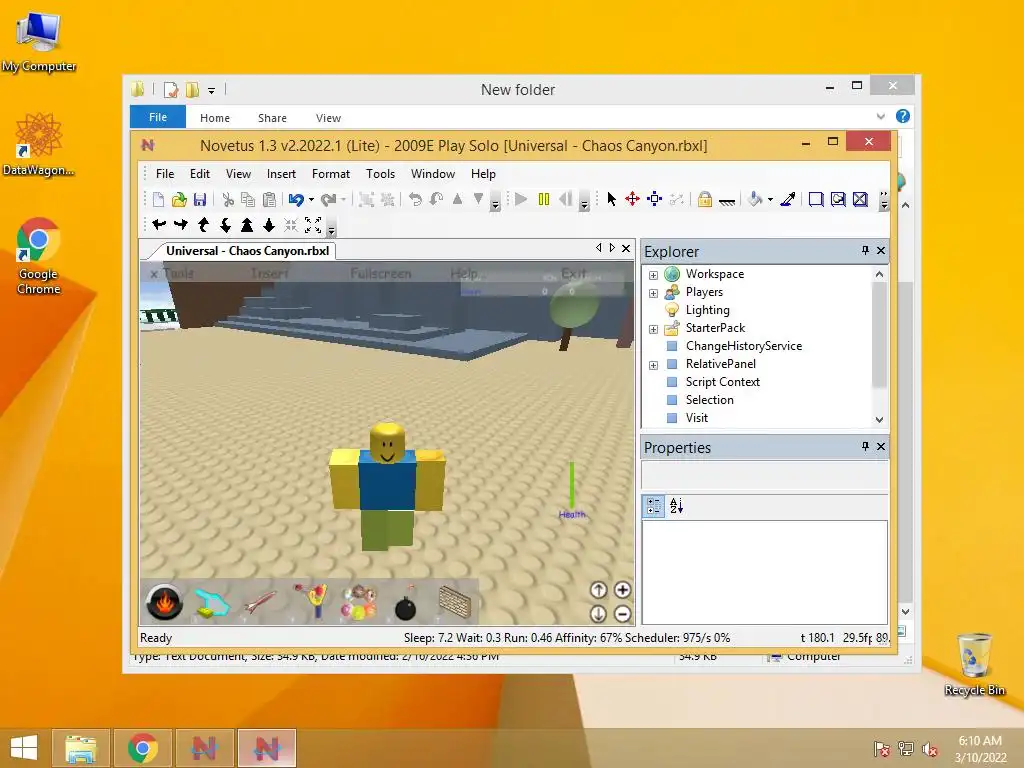Open the New folder Quick Access Toolbar dropdown
The image size is (1024, 768).
coord(212,91)
